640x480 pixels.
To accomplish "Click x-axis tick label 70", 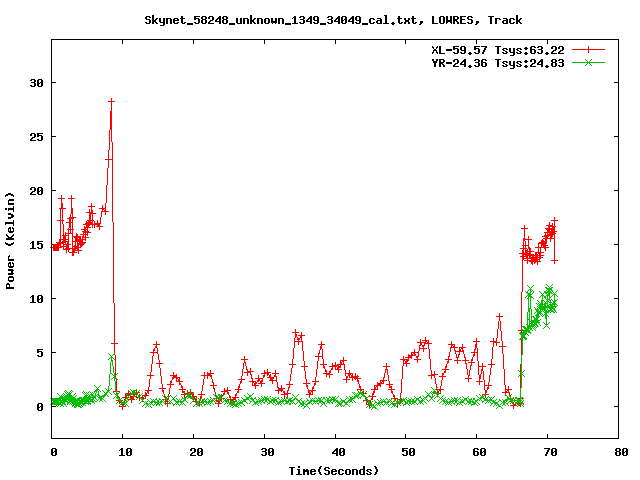I will tap(550, 452).
